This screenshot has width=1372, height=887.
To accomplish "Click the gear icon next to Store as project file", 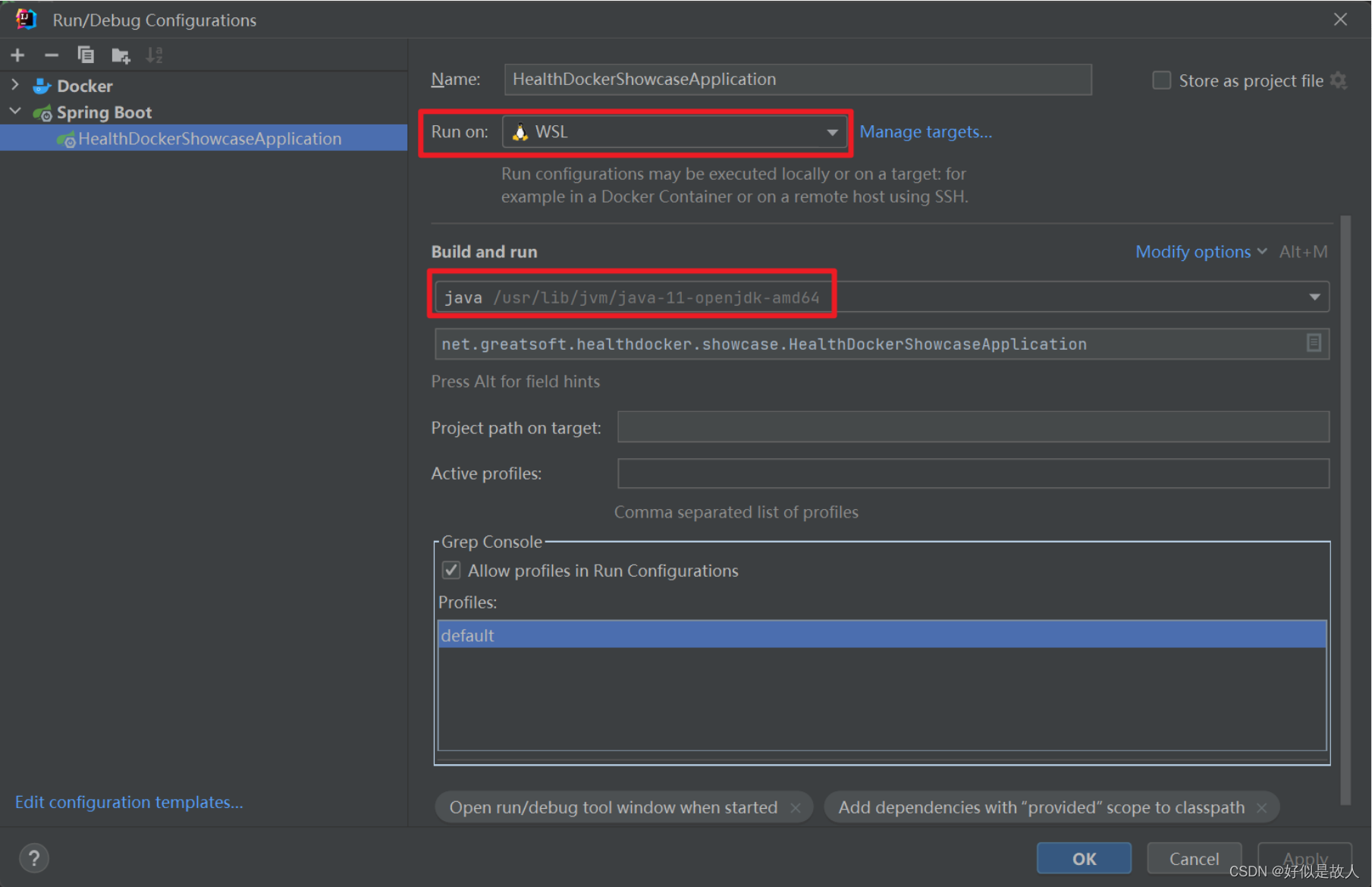I will point(1339,80).
